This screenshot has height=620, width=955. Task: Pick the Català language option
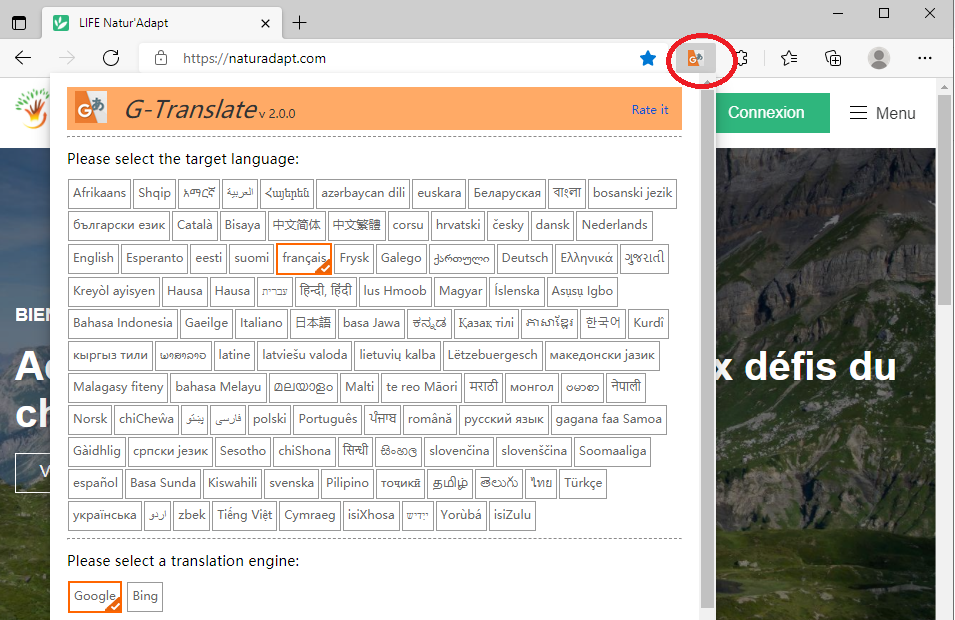click(195, 225)
